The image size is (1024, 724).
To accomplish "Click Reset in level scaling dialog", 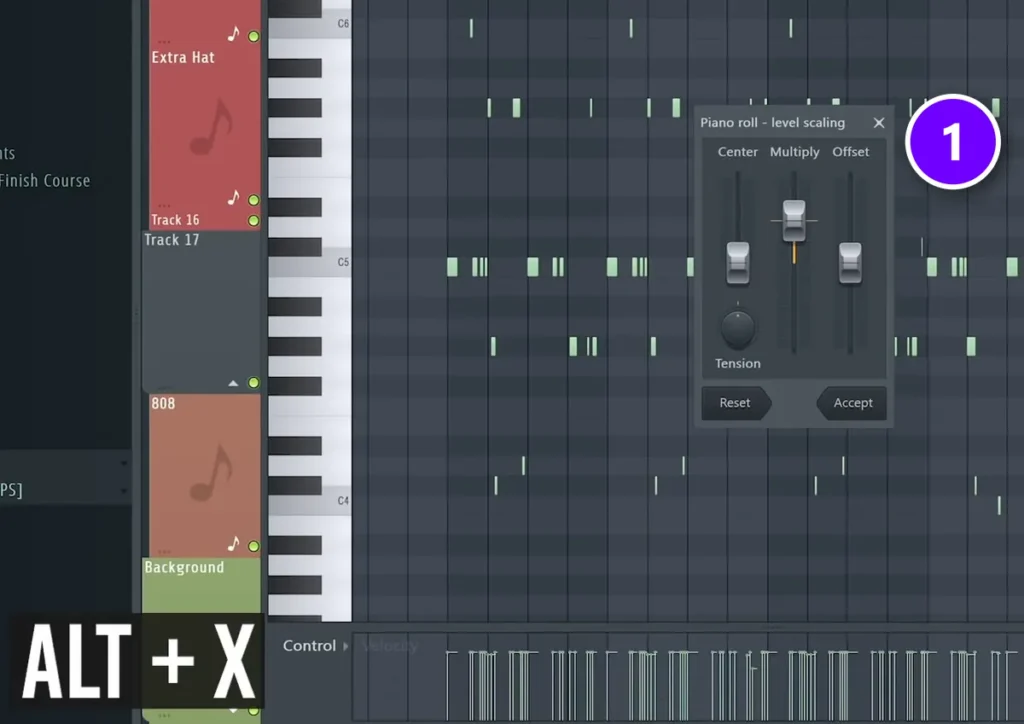I will click(736, 403).
